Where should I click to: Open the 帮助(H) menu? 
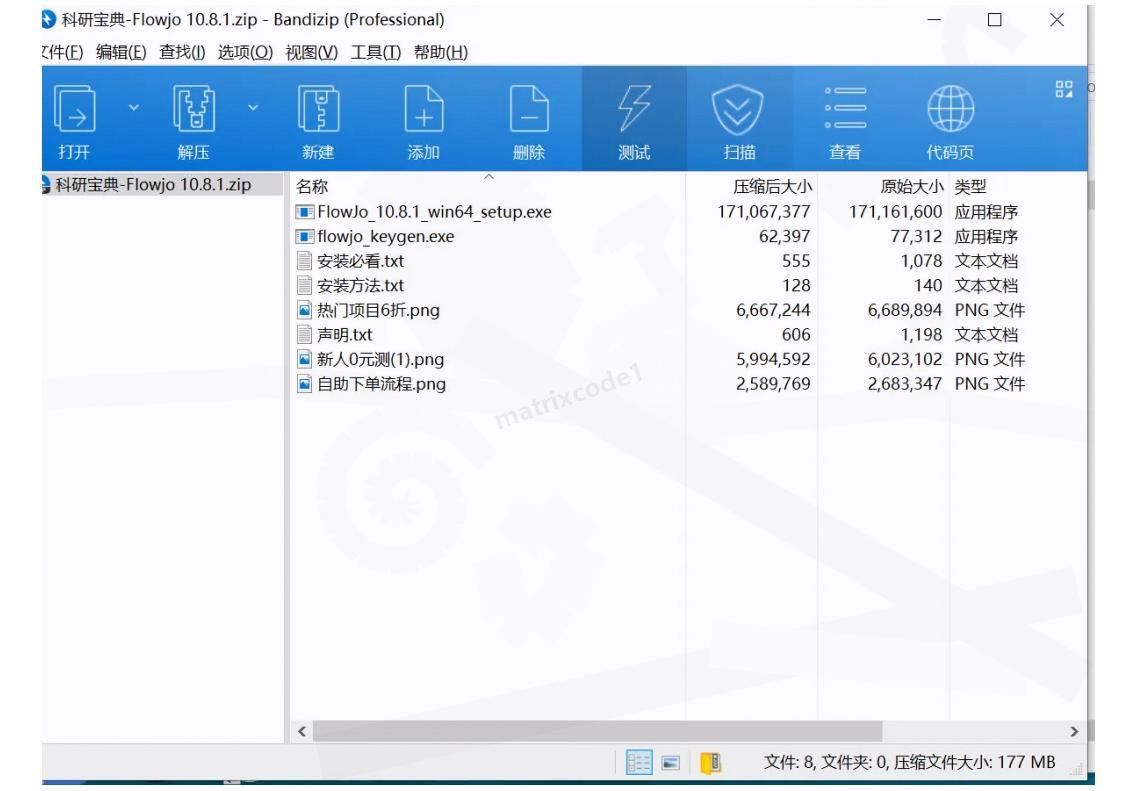coord(441,52)
